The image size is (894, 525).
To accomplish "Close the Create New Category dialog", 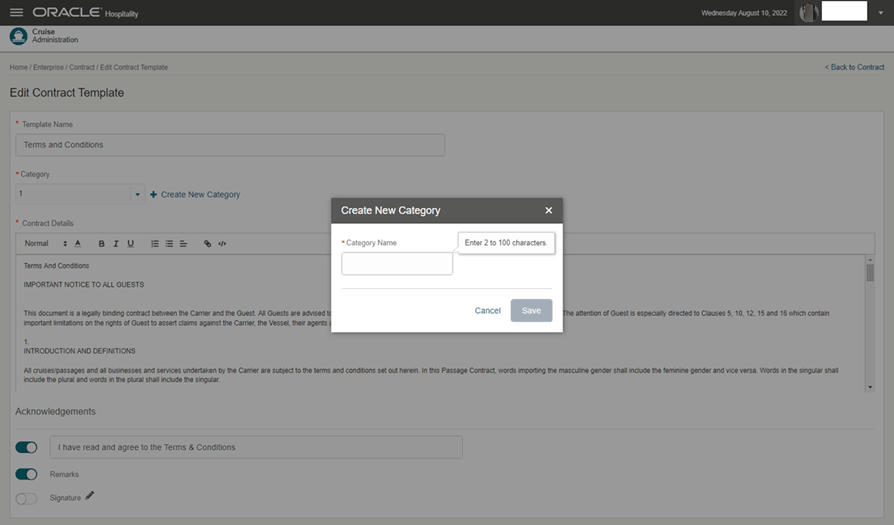I will 548,210.
